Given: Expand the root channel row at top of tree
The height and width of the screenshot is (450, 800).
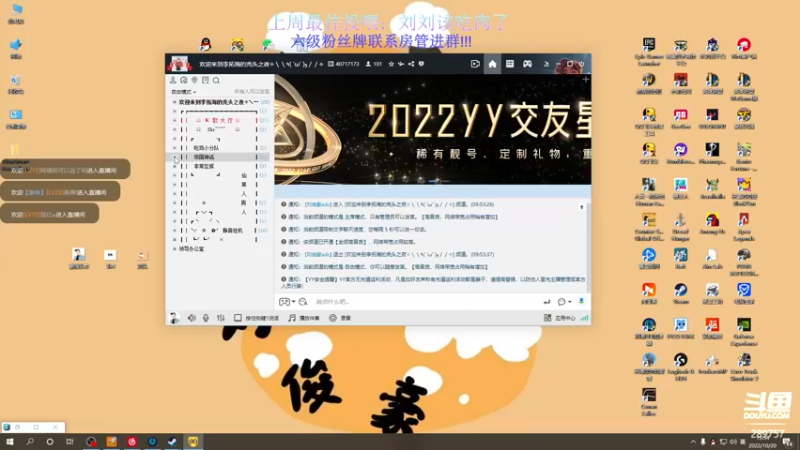Looking at the screenshot, I should [174, 102].
